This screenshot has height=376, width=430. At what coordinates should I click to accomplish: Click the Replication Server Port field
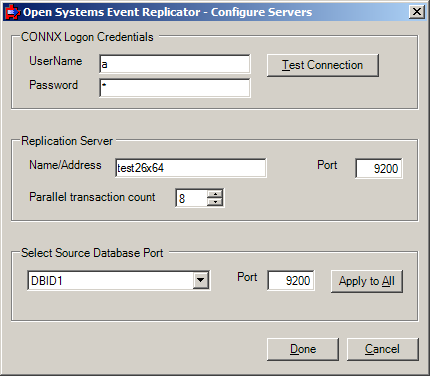[379, 169]
